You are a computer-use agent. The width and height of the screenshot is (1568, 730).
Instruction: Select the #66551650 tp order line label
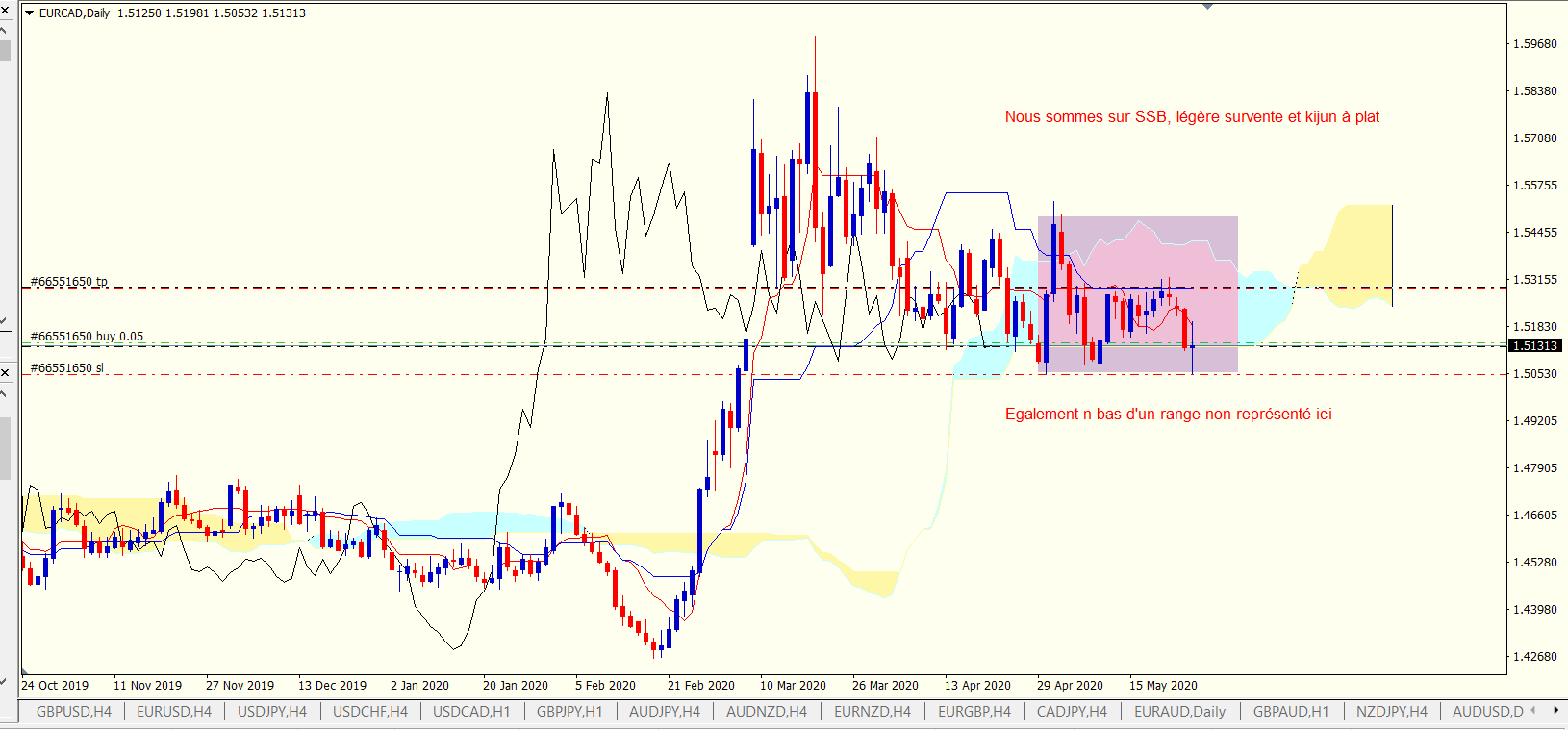pyautogui.click(x=69, y=282)
